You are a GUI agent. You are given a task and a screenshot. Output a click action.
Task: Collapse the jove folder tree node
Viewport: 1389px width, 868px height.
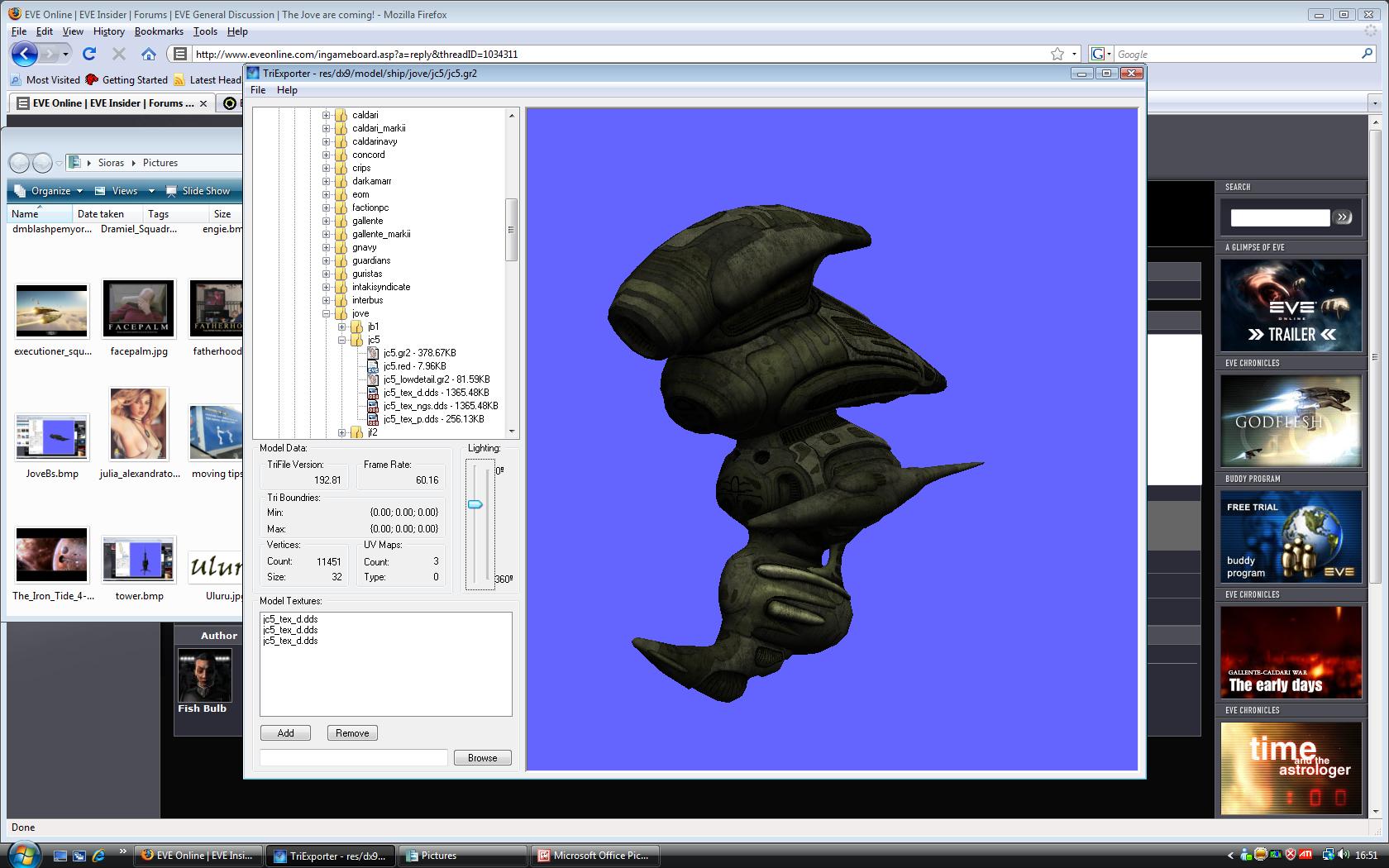326,313
